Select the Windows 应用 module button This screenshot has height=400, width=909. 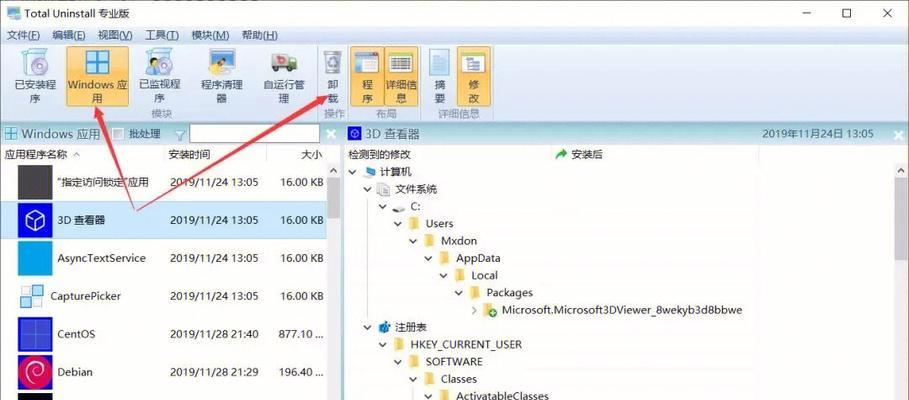(x=97, y=77)
